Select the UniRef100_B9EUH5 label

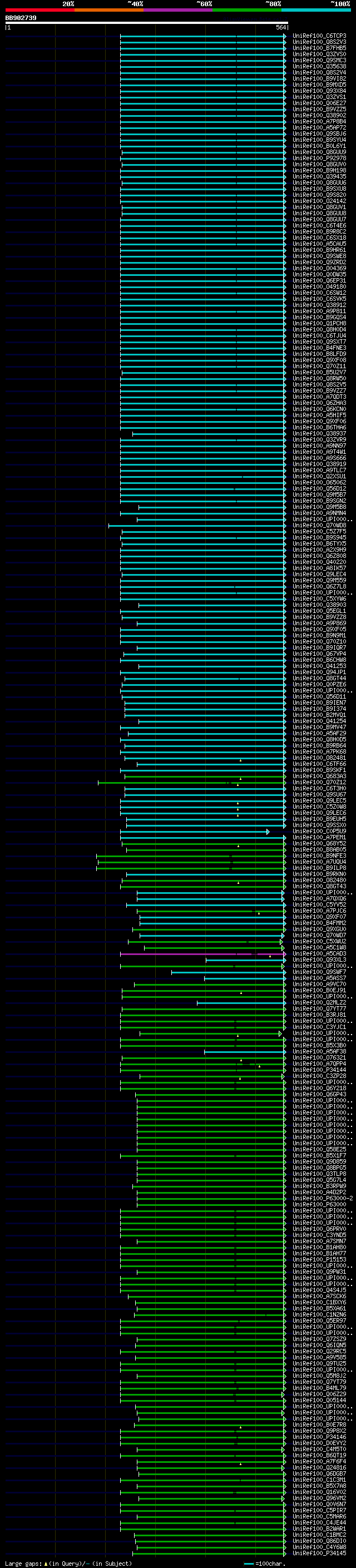319,819
